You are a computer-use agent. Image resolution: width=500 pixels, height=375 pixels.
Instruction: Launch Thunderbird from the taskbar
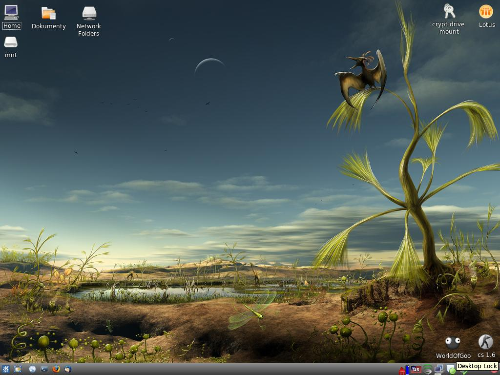click(68, 369)
